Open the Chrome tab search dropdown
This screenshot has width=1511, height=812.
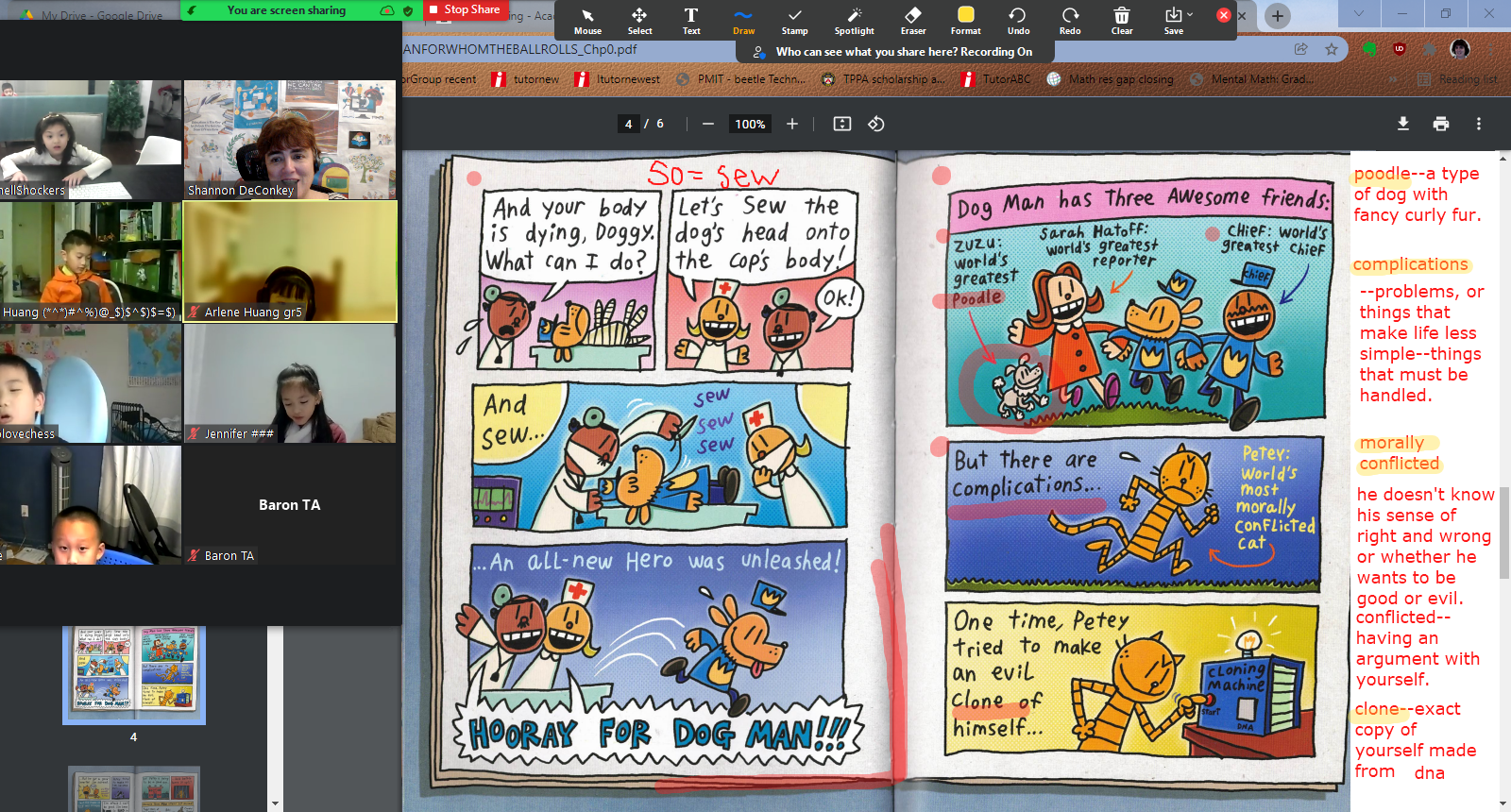[x=1358, y=13]
